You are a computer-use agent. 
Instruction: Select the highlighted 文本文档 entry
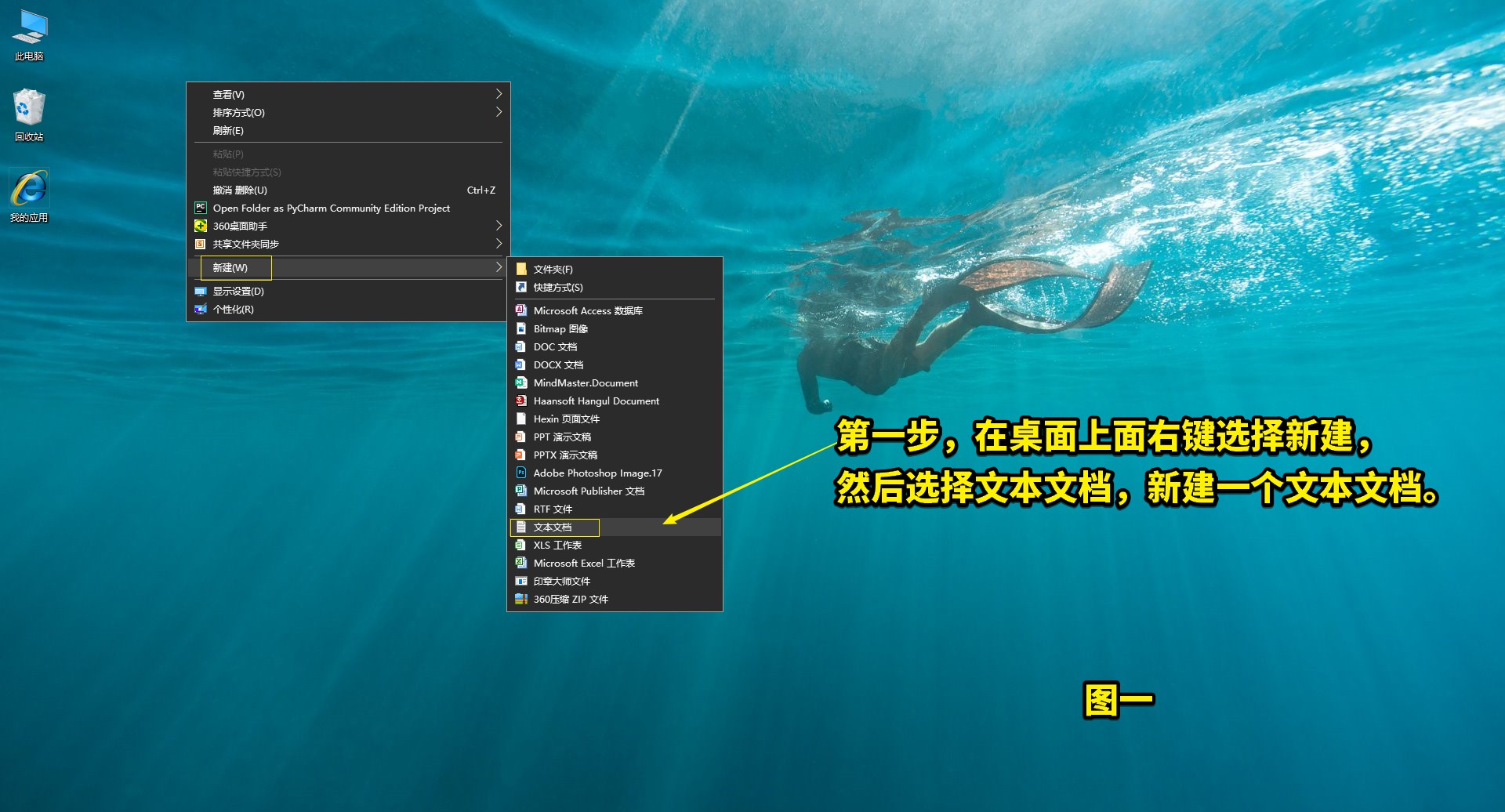pyautogui.click(x=555, y=527)
